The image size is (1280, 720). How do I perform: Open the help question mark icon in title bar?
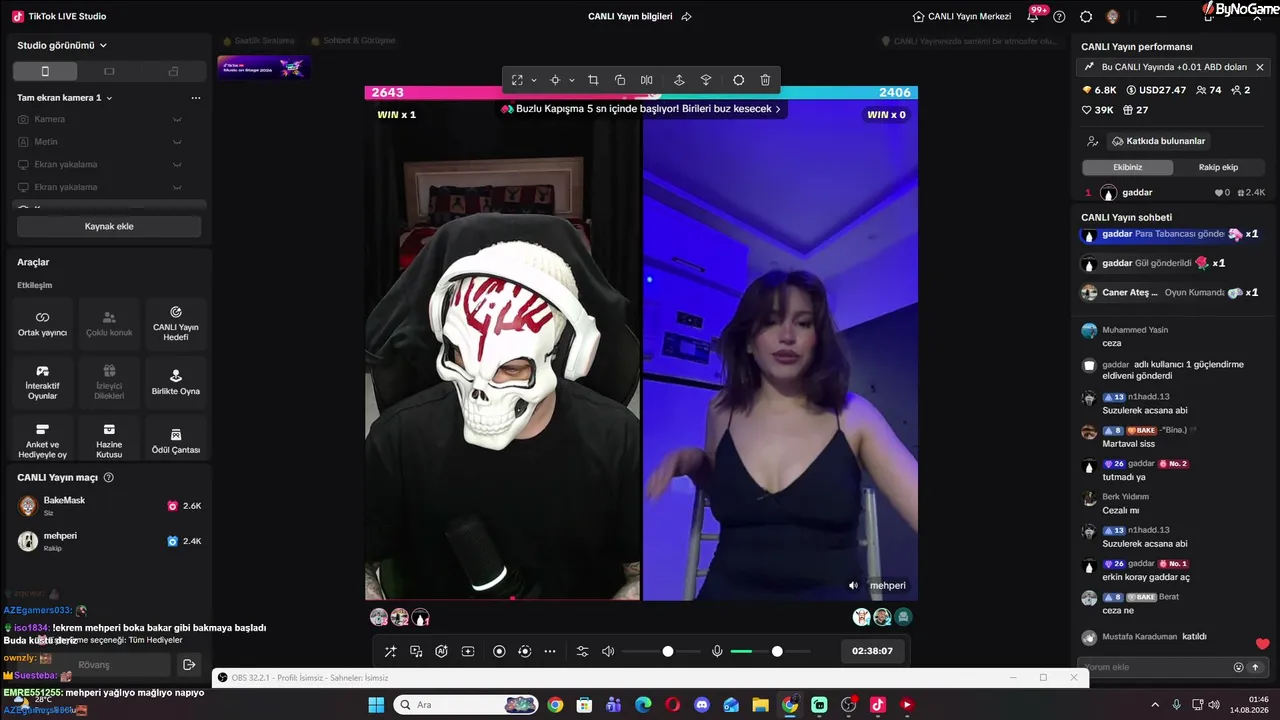1059,16
